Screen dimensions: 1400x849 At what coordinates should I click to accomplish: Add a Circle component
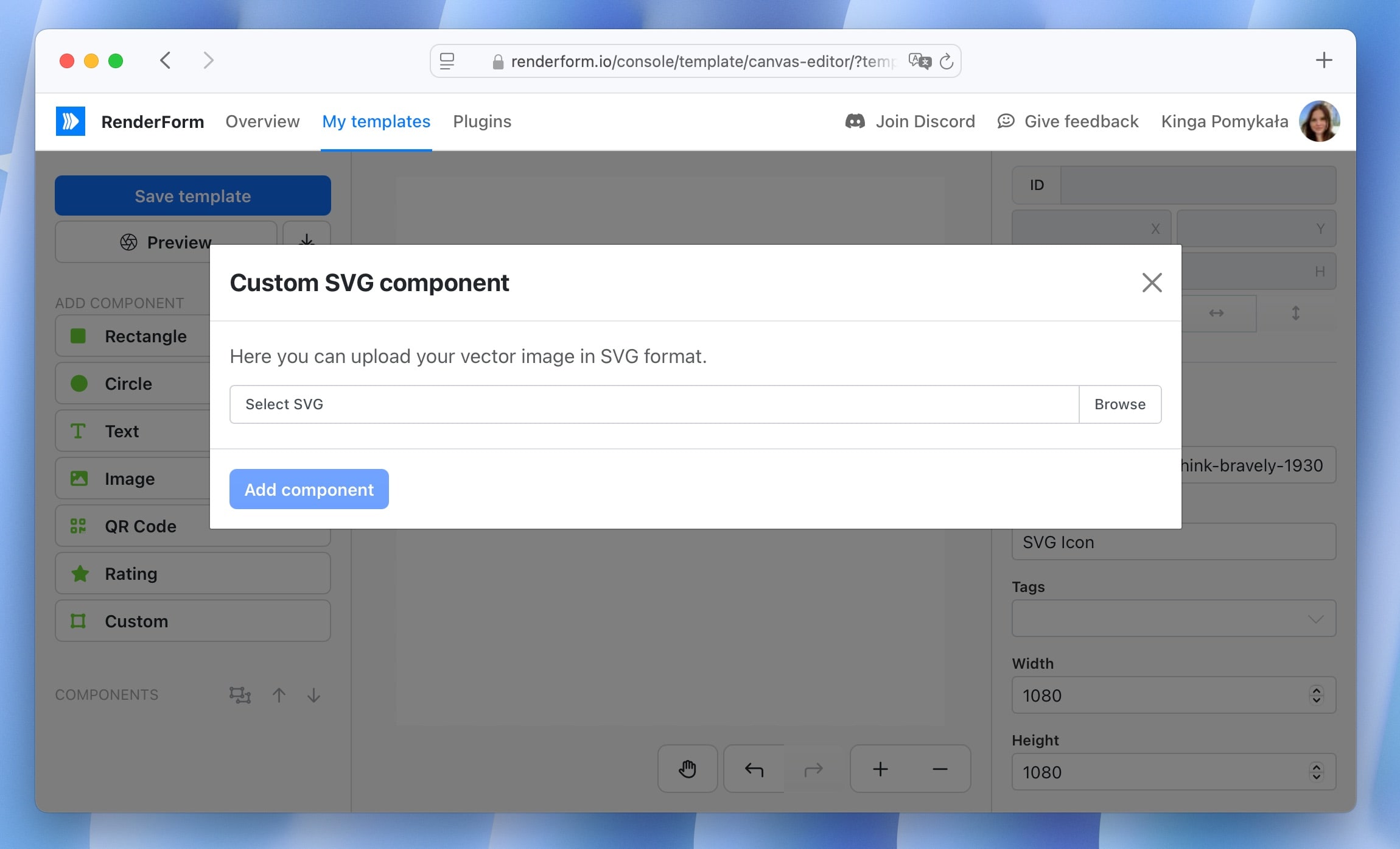133,384
